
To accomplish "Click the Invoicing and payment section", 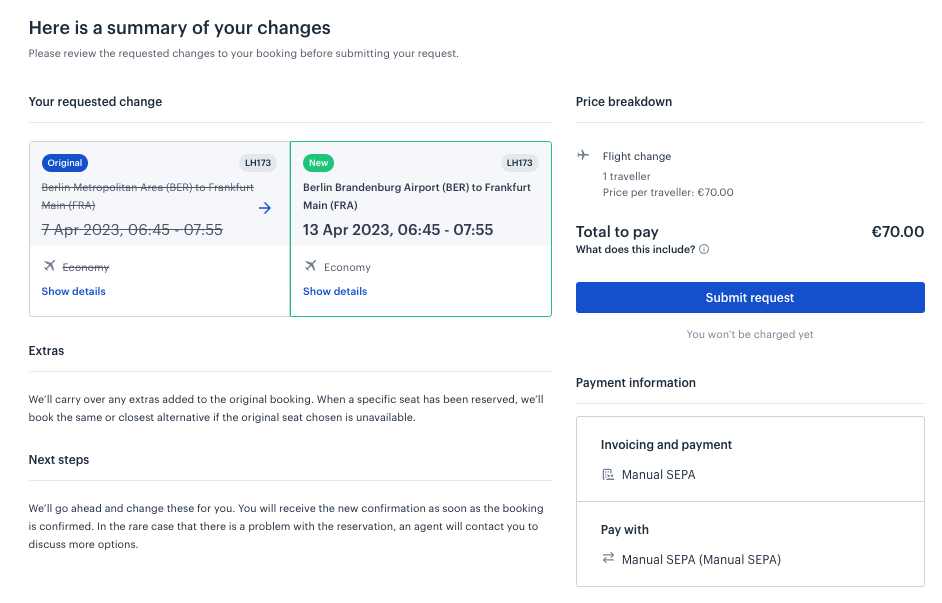I will tap(750, 459).
